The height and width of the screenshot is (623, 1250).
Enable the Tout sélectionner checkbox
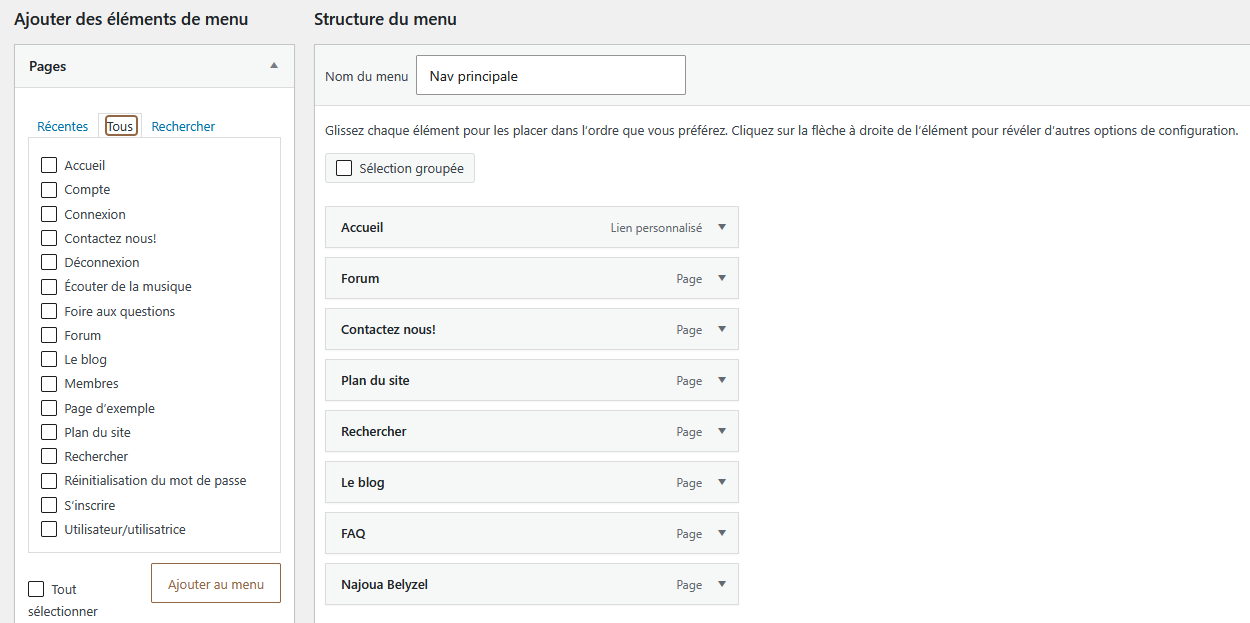tap(36, 589)
